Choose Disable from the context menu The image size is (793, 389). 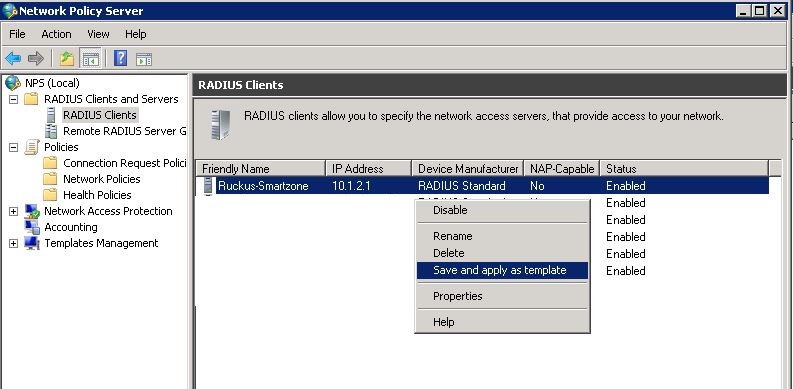click(x=502, y=210)
